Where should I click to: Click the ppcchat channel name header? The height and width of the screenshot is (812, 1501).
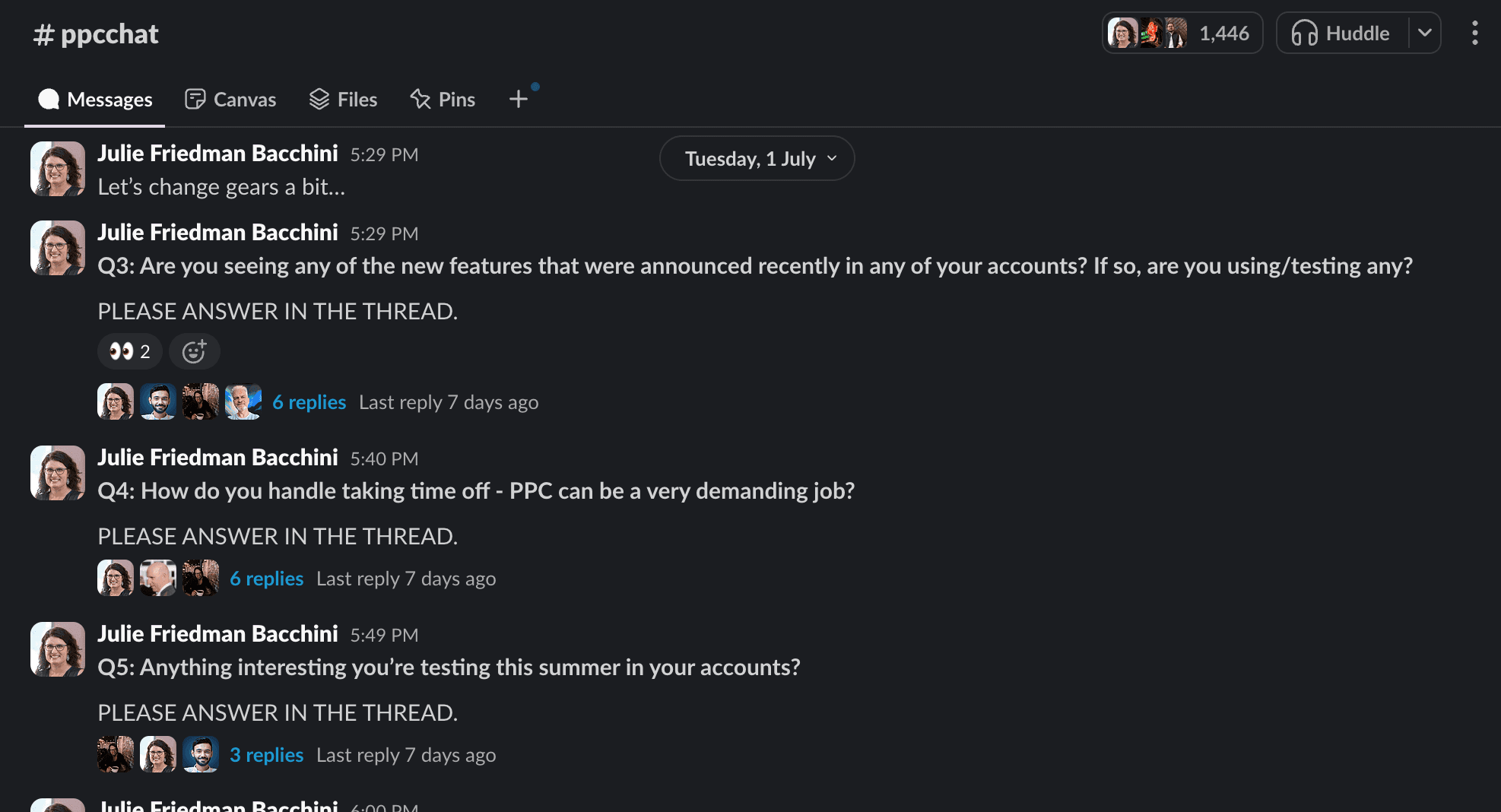pos(94,33)
